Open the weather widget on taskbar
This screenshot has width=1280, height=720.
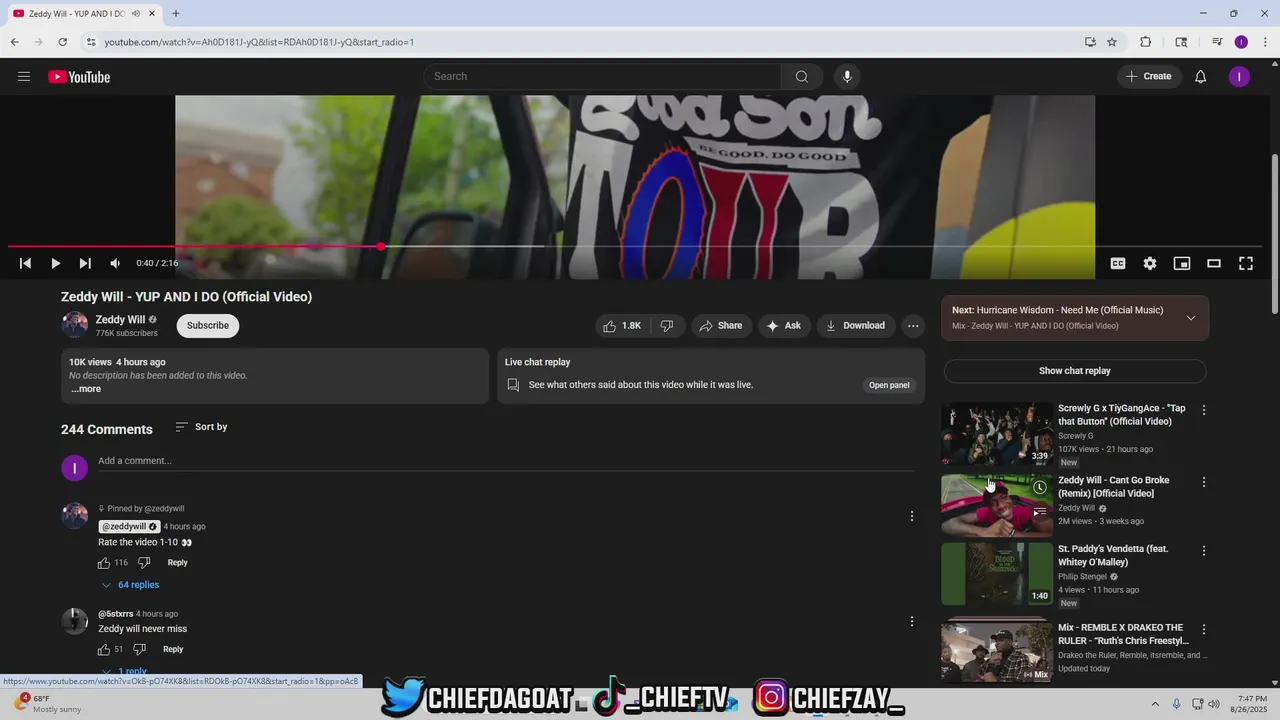(x=47, y=704)
